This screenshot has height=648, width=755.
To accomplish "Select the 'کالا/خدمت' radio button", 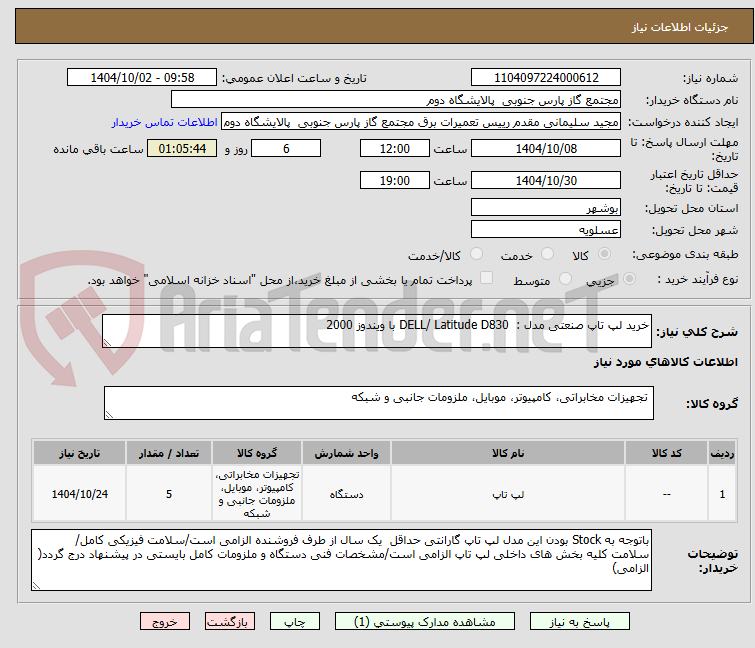I will tap(476, 254).
